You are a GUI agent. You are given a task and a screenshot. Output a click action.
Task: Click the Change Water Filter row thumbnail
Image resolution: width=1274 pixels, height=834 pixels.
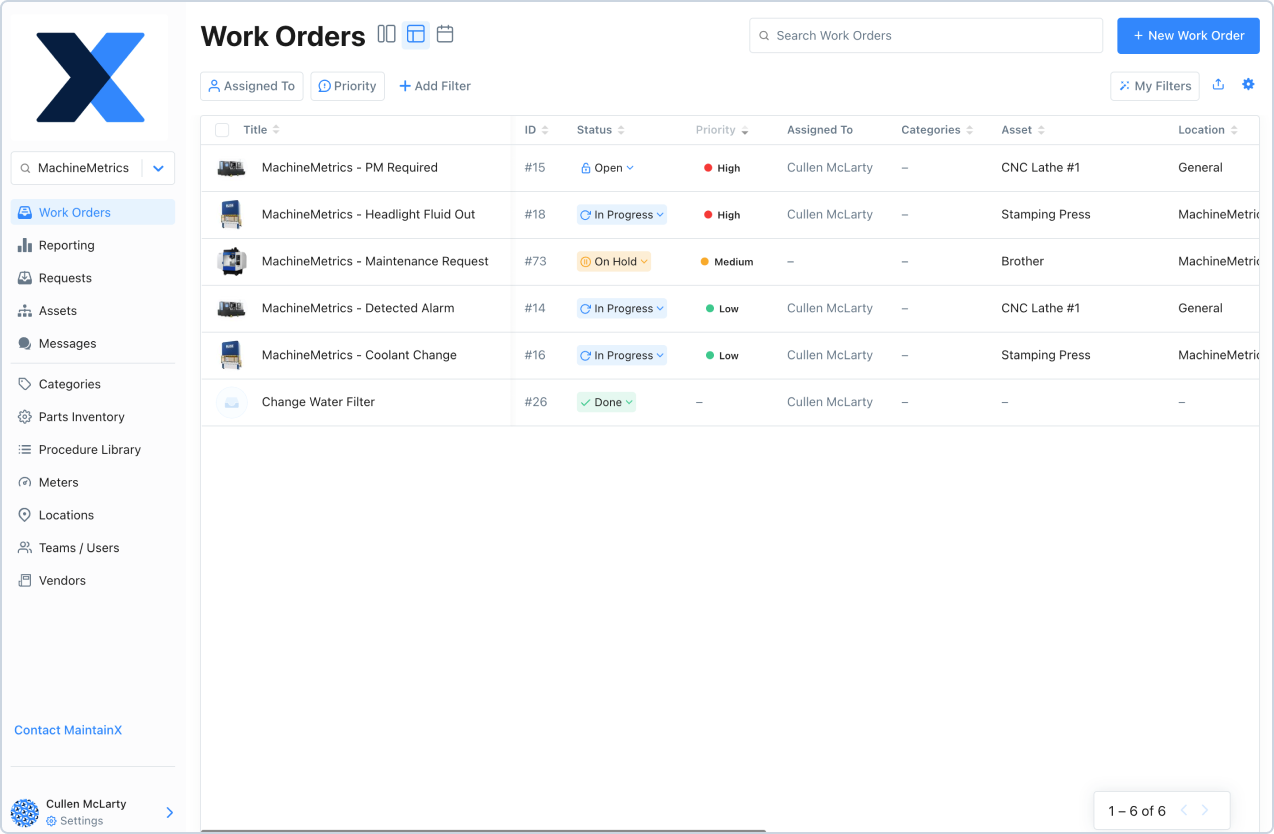click(231, 402)
